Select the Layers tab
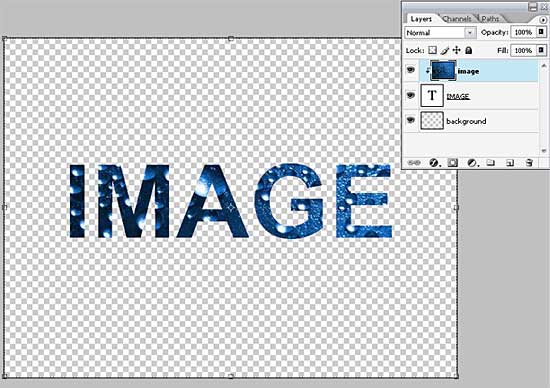This screenshot has width=550, height=388. (x=421, y=19)
